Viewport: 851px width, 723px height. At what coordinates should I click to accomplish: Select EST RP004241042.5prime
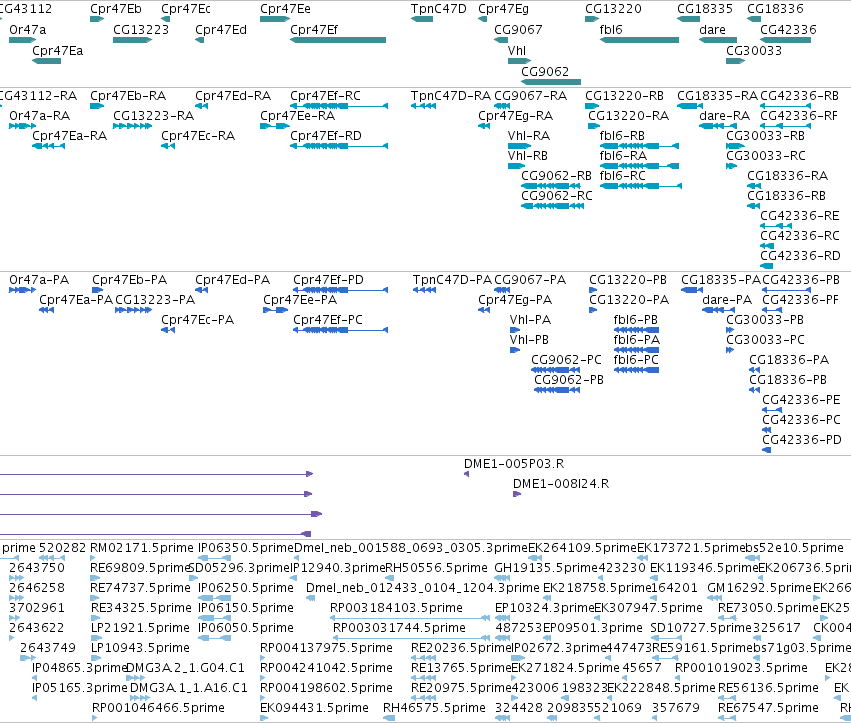(x=263, y=678)
